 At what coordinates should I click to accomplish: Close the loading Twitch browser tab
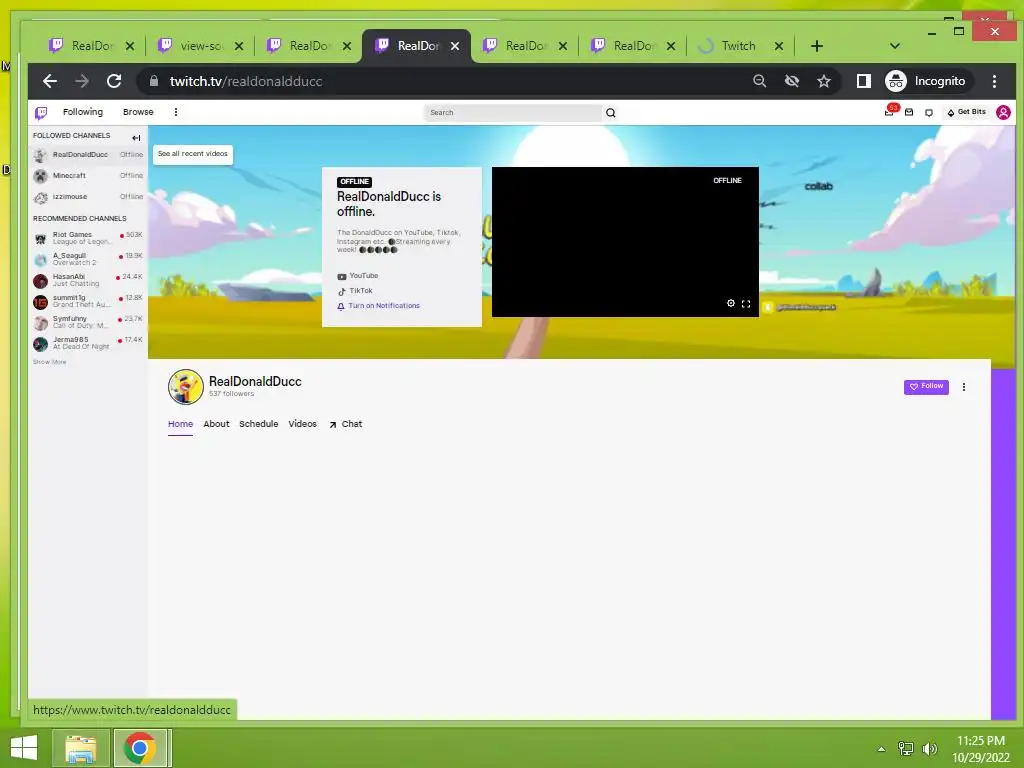(778, 46)
